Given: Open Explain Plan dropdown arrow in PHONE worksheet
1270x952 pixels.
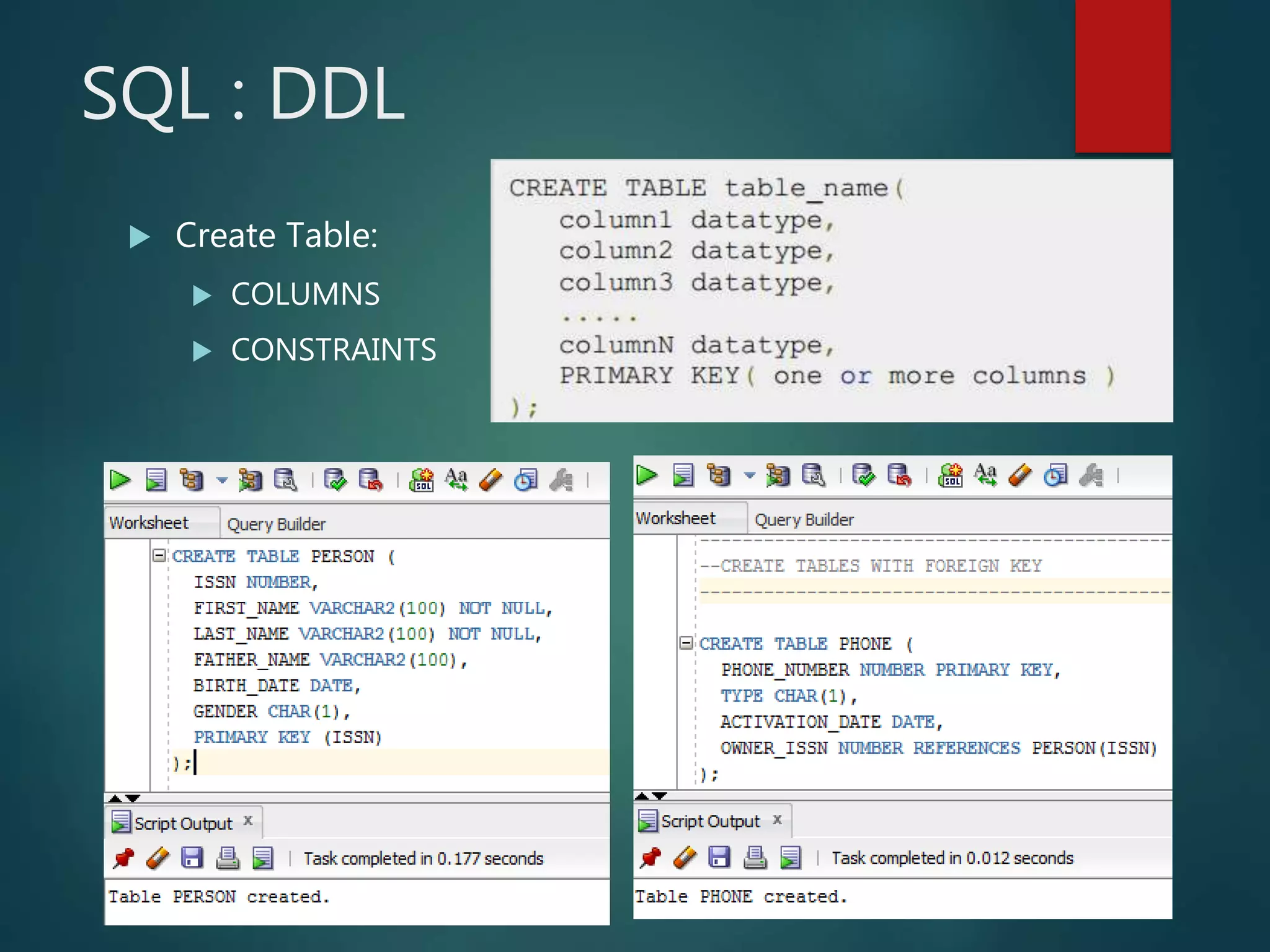Looking at the screenshot, I should 749,475.
